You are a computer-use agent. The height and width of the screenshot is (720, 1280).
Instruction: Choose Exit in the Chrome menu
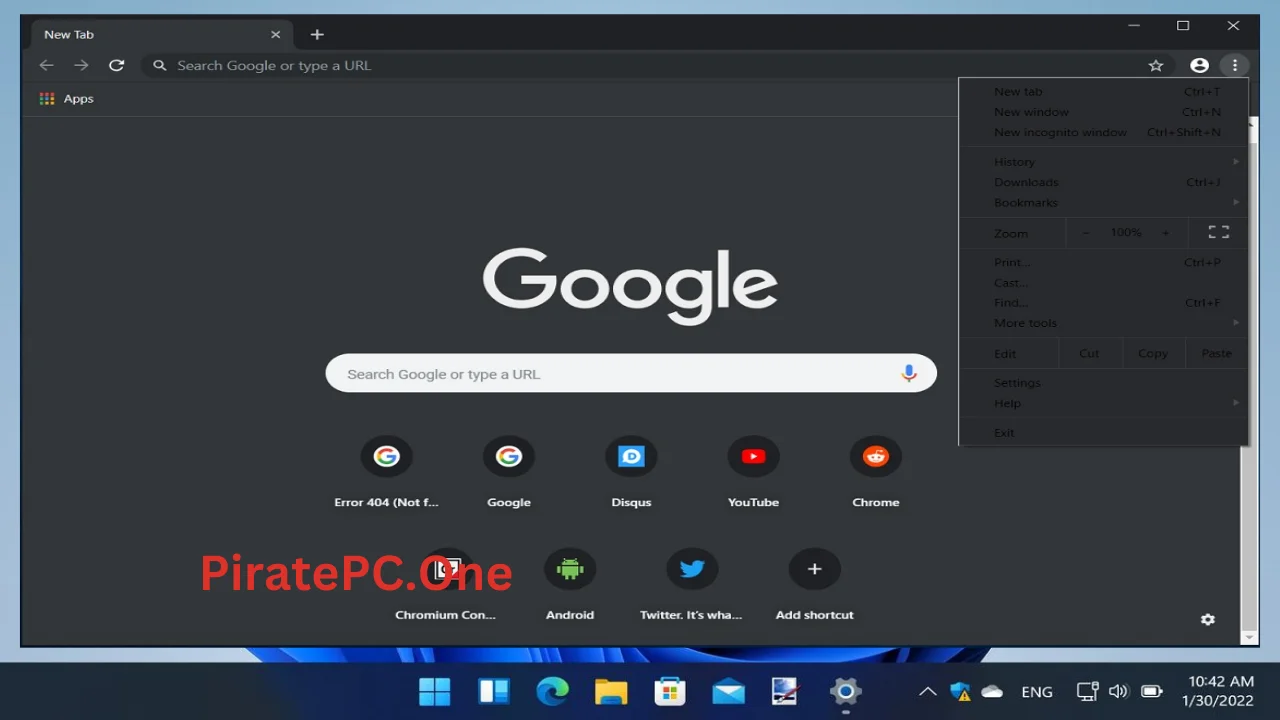1104,433
